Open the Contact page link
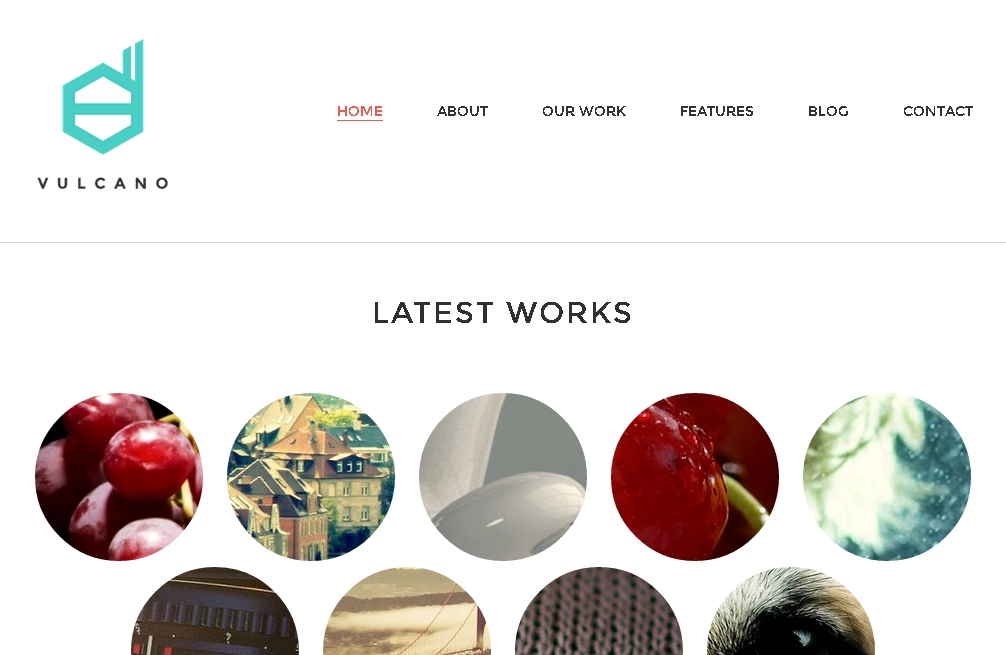This screenshot has height=655, width=1006. point(938,111)
